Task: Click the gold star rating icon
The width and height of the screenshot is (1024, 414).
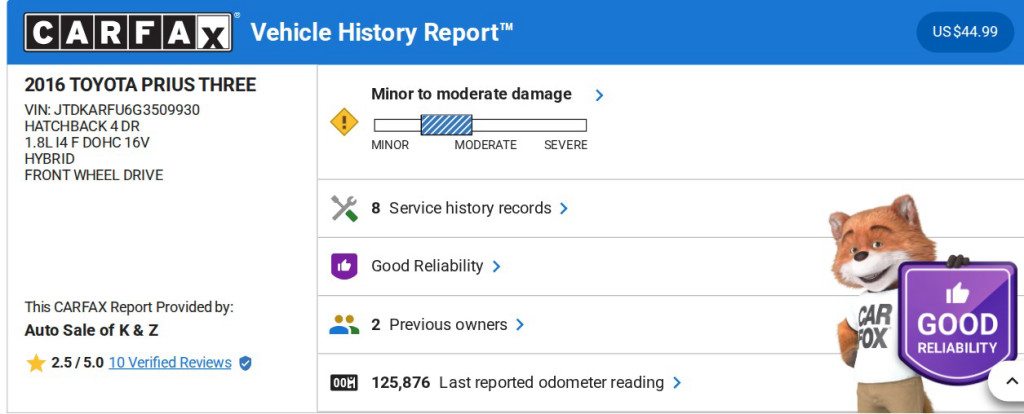Action: (36, 363)
